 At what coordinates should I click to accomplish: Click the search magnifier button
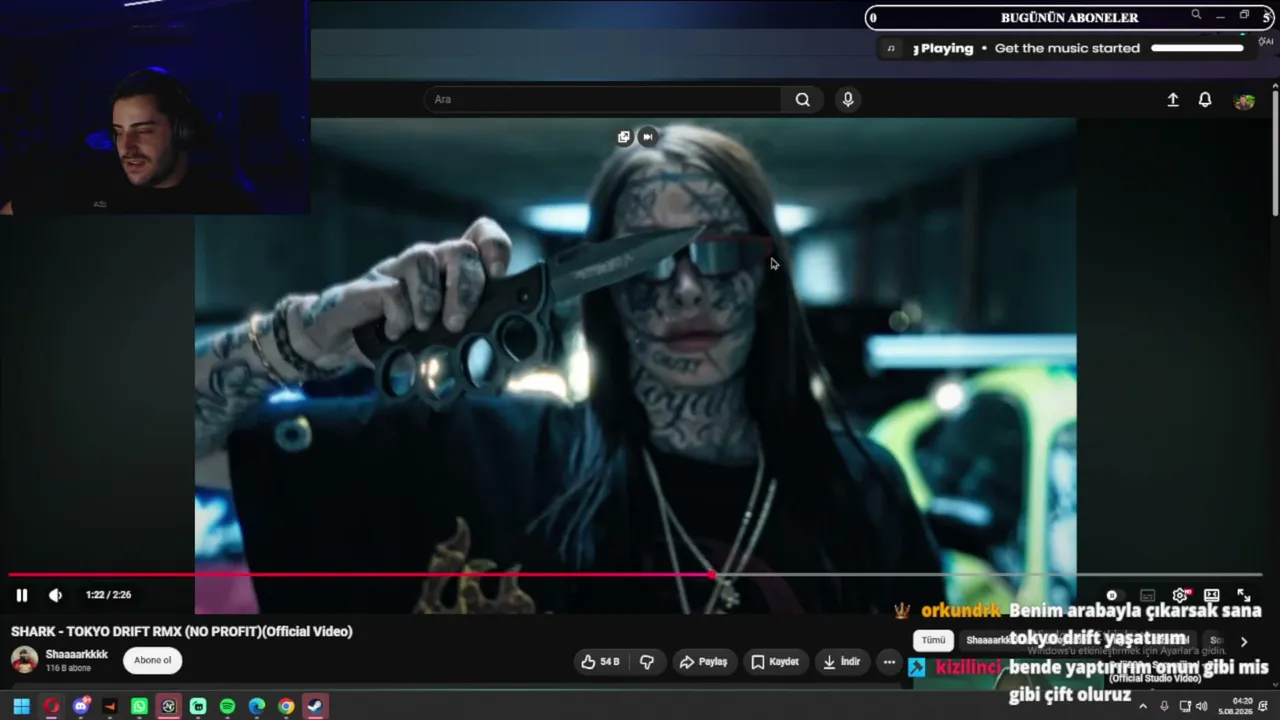point(802,99)
